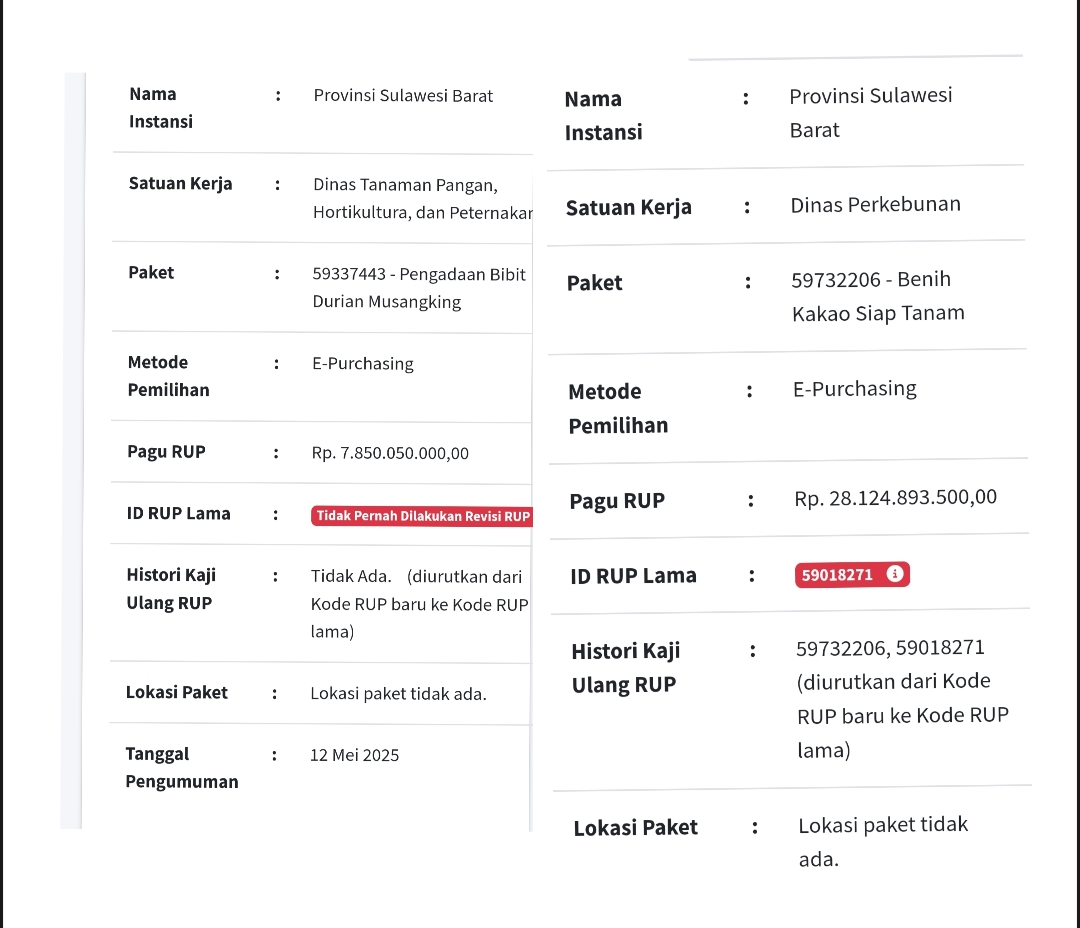The width and height of the screenshot is (1080, 928).
Task: Click the right panel Lokasi Paket label
Action: (635, 828)
